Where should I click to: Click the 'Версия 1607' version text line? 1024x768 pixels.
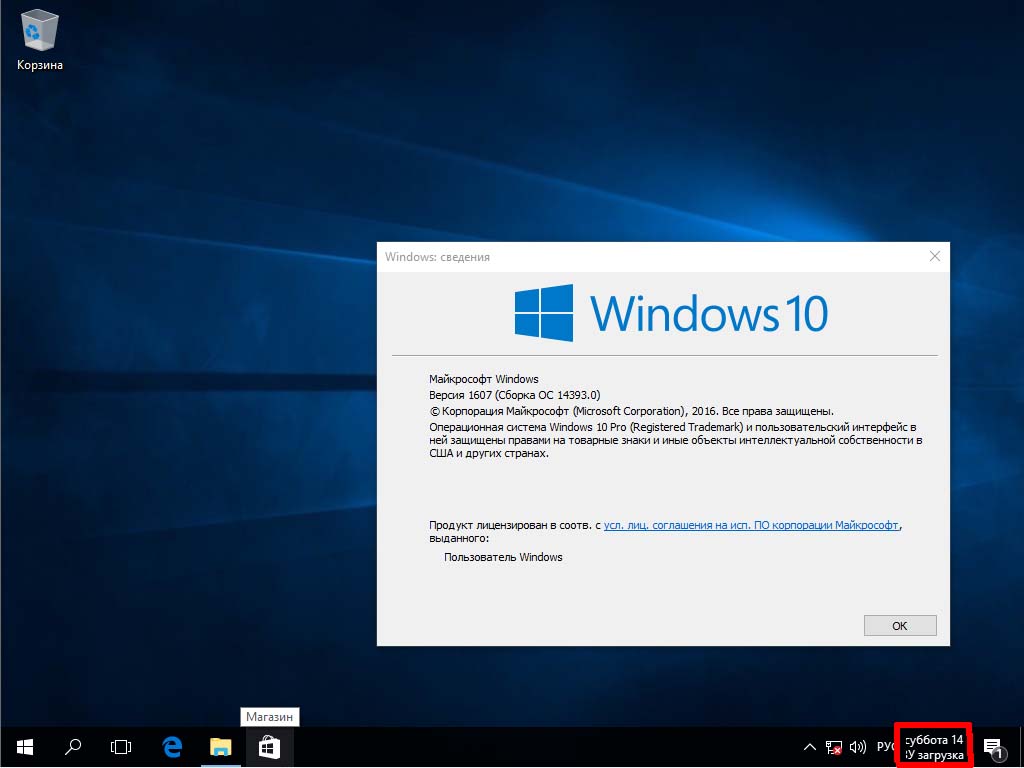tap(514, 395)
